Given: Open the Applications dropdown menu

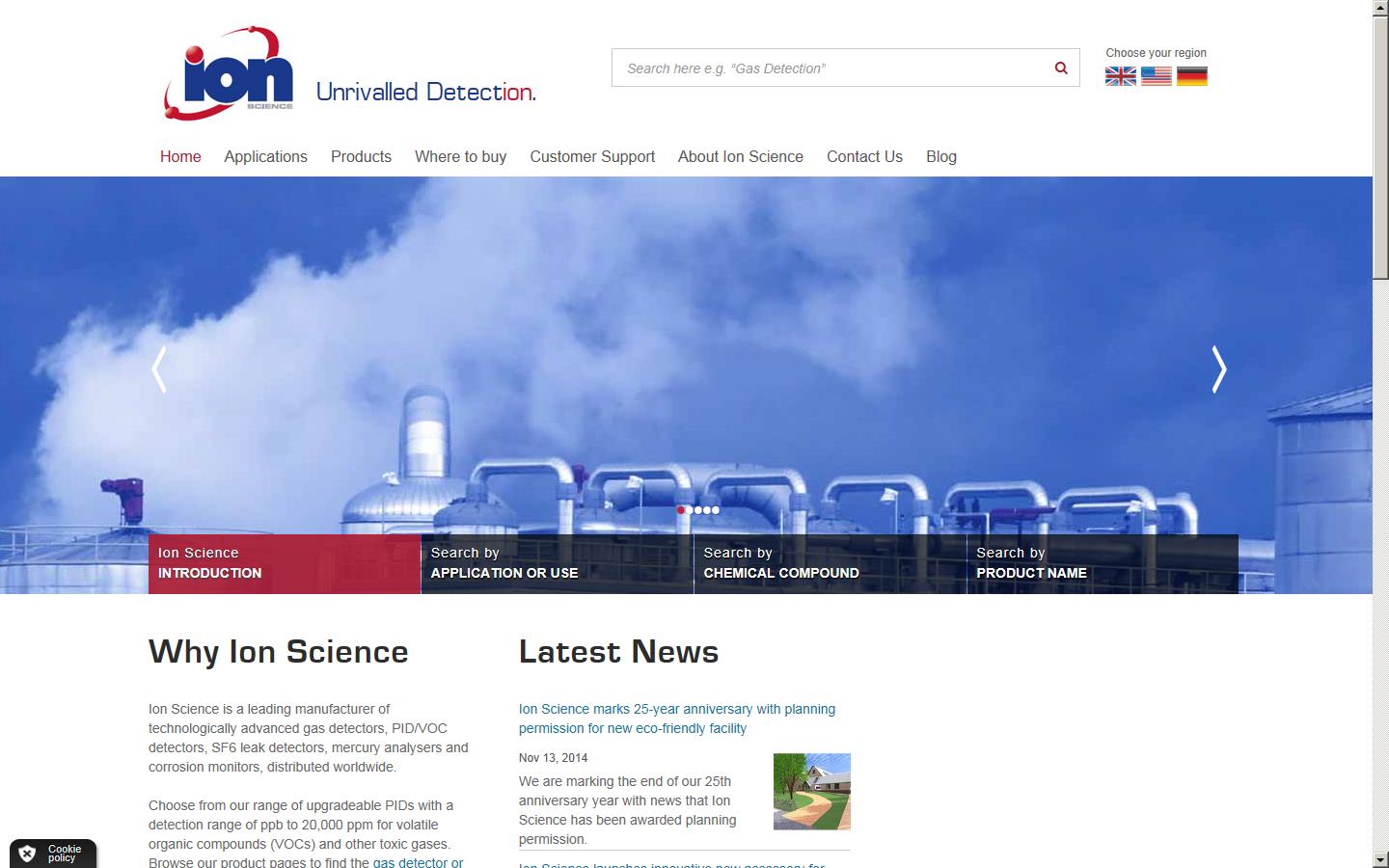Looking at the screenshot, I should pos(265,156).
